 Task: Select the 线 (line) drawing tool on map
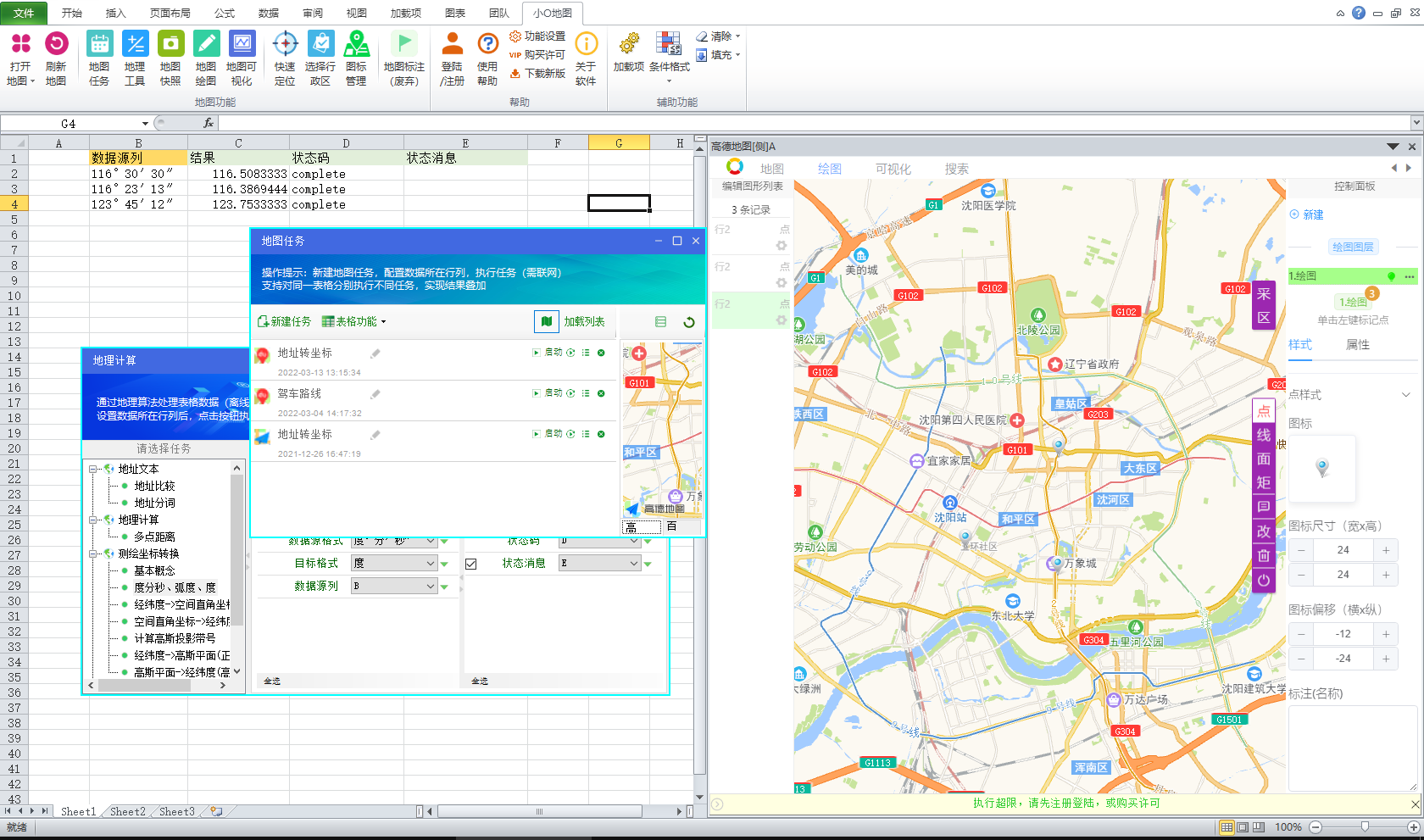1264,435
